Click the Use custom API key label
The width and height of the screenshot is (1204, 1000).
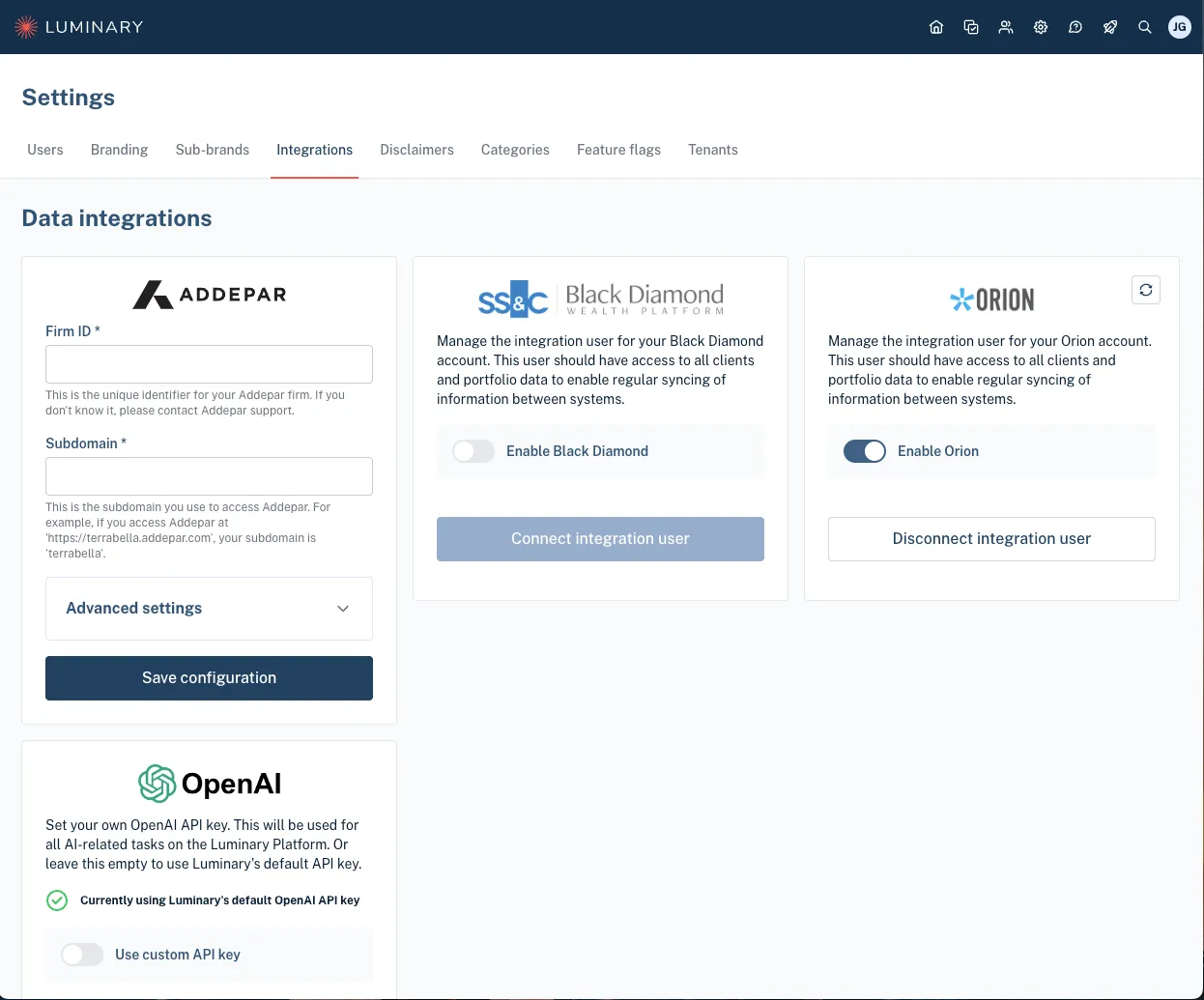click(178, 955)
